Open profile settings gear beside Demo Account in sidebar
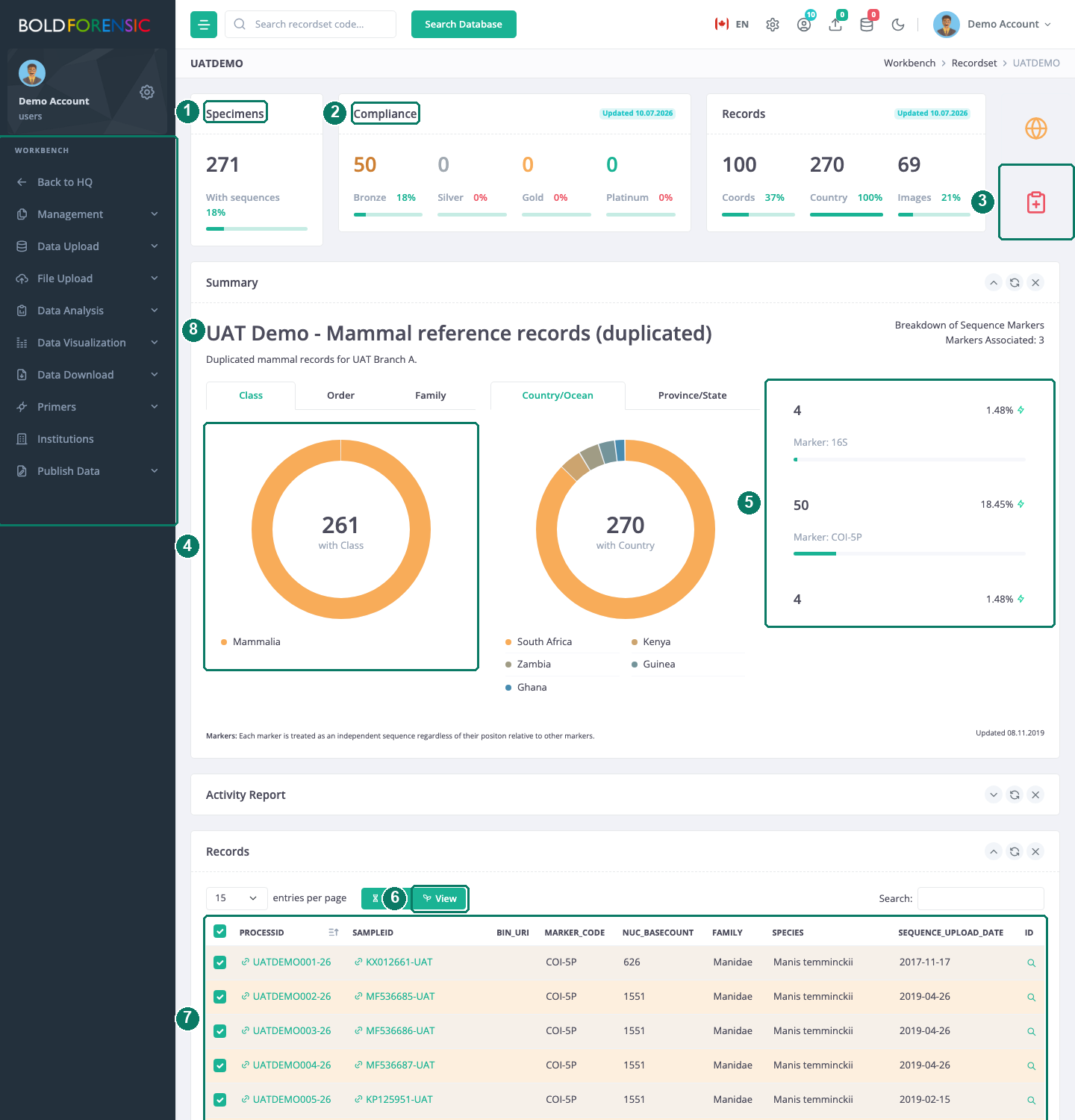 (x=147, y=92)
